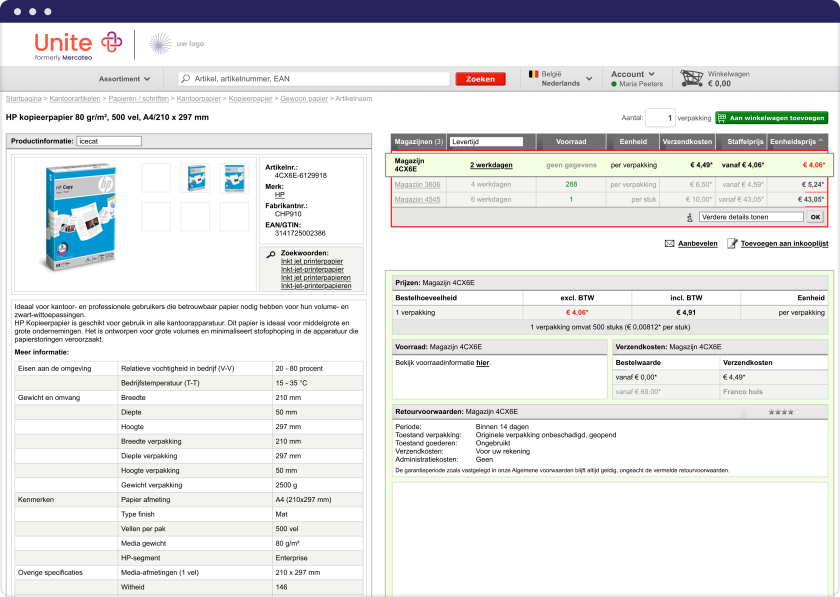Click the Belgian flag icon
This screenshot has height=597, width=840.
tap(533, 74)
